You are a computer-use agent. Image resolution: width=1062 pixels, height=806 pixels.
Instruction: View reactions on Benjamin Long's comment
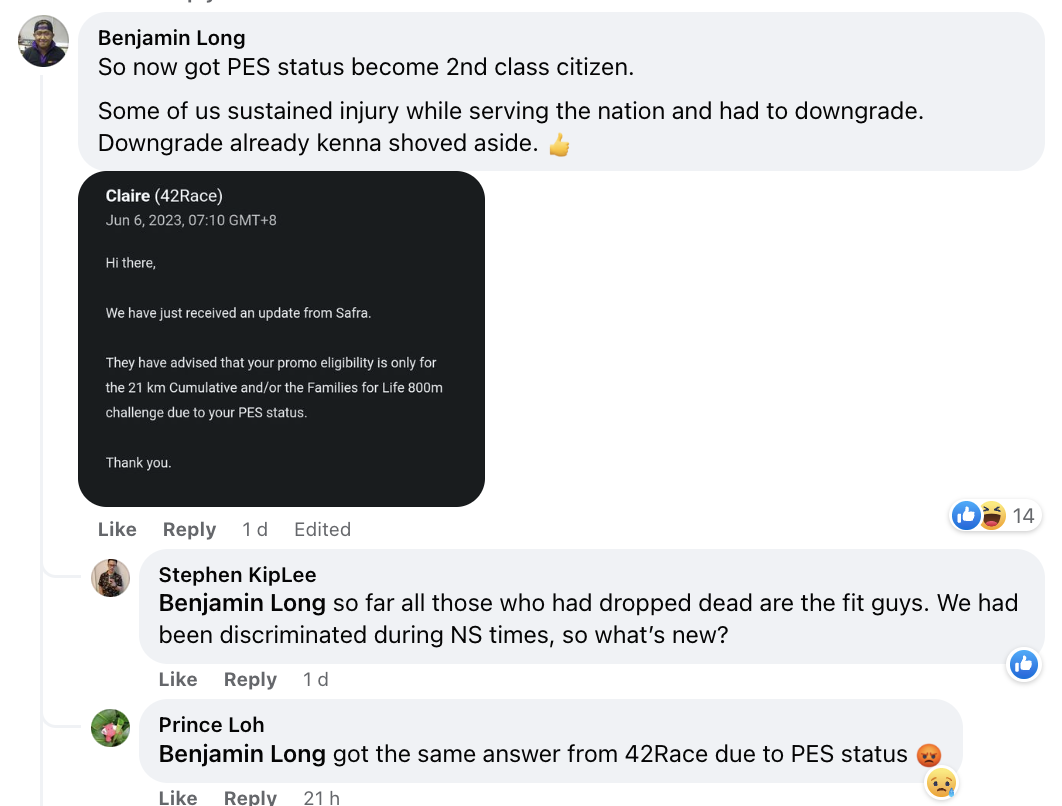(x=994, y=516)
